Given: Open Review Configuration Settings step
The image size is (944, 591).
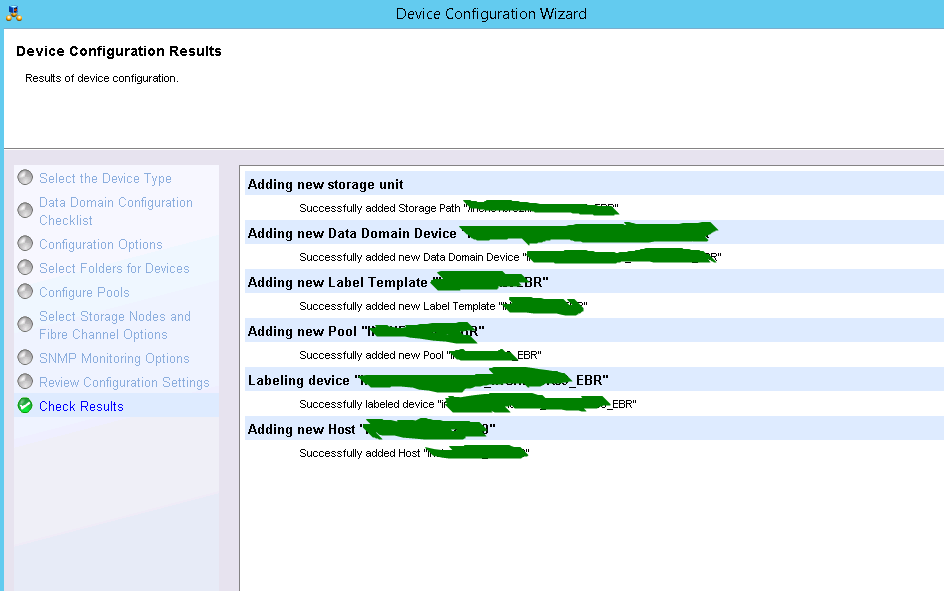Looking at the screenshot, I should (124, 383).
